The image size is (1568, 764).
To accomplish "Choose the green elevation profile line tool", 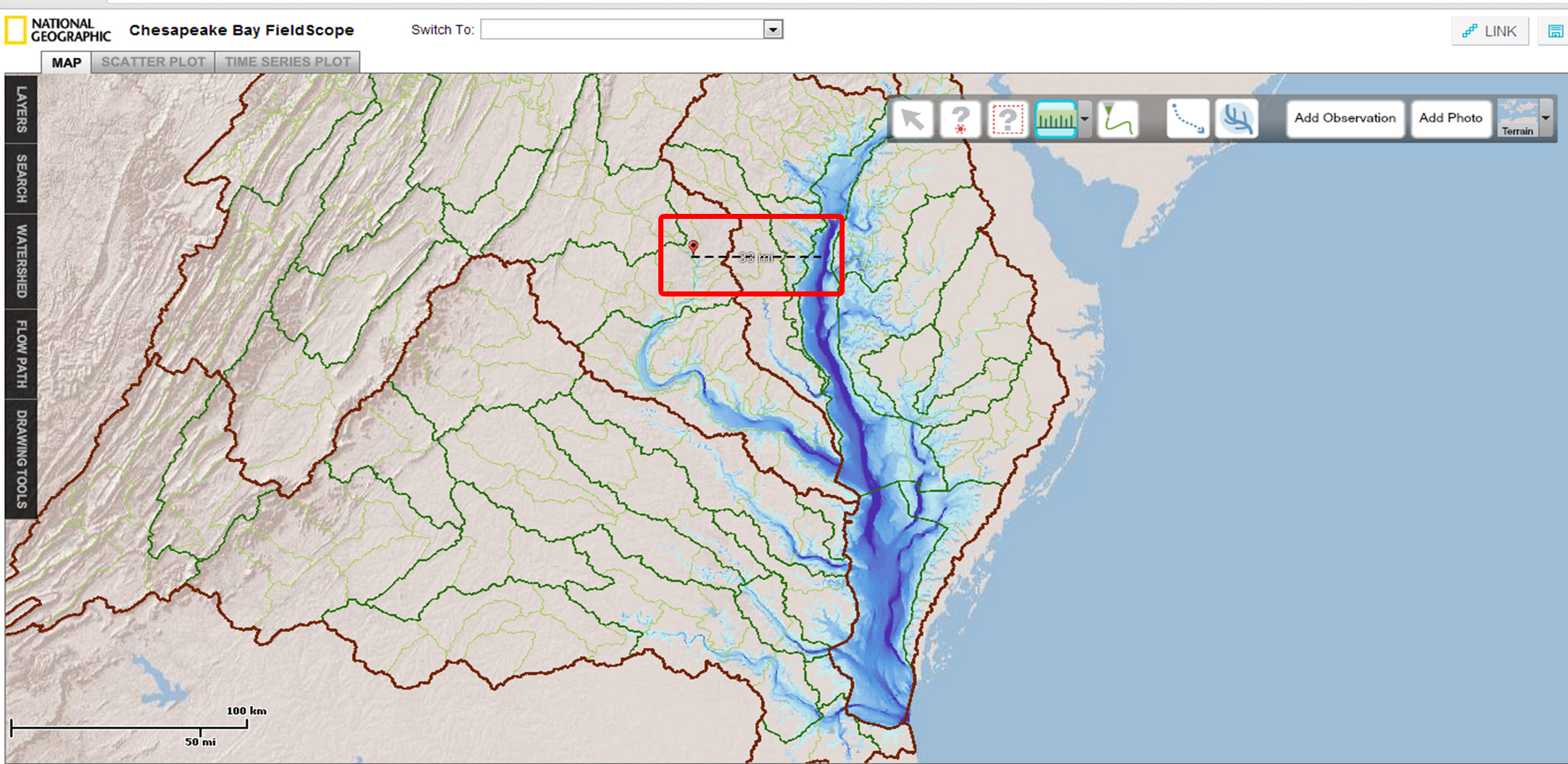I will click(x=1118, y=119).
